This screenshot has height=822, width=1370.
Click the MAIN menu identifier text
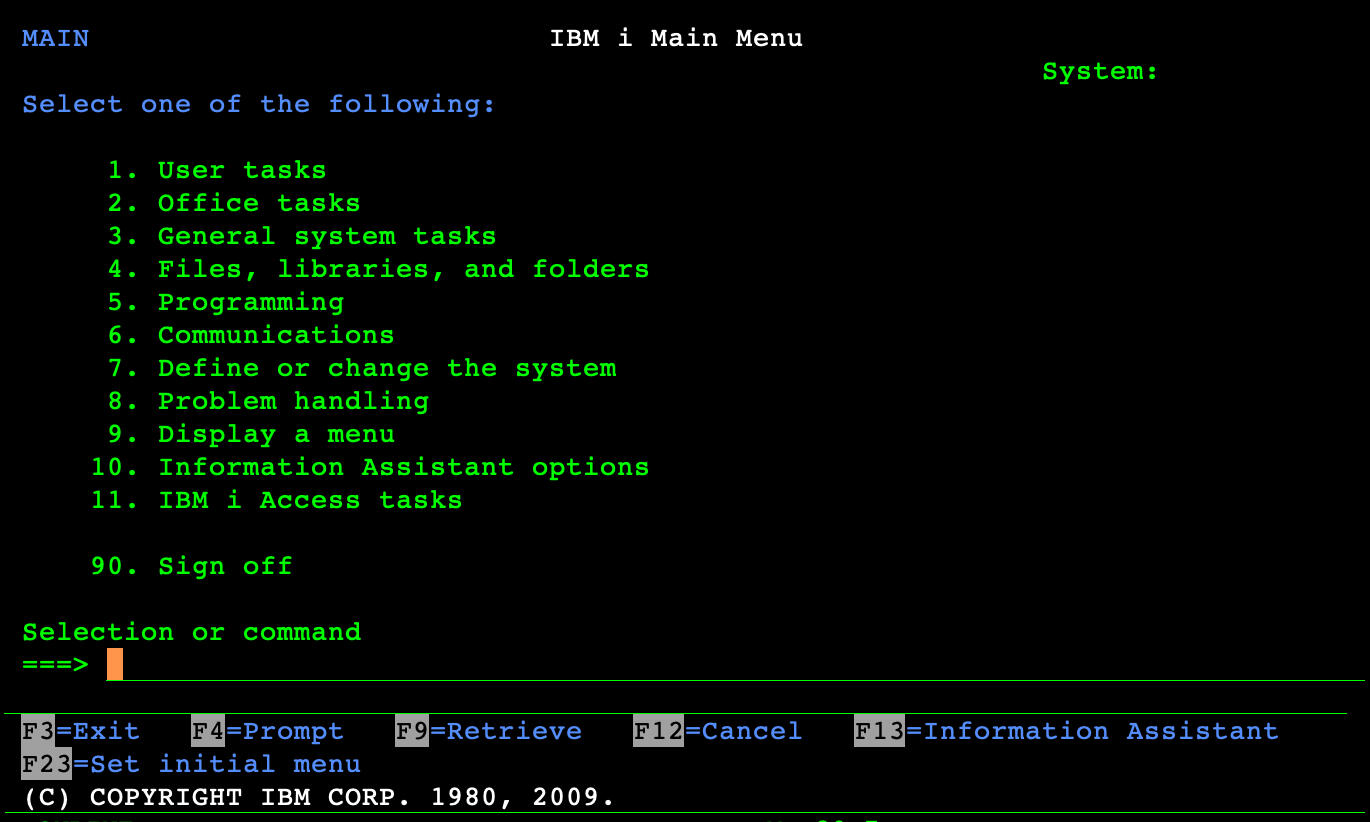[56, 38]
